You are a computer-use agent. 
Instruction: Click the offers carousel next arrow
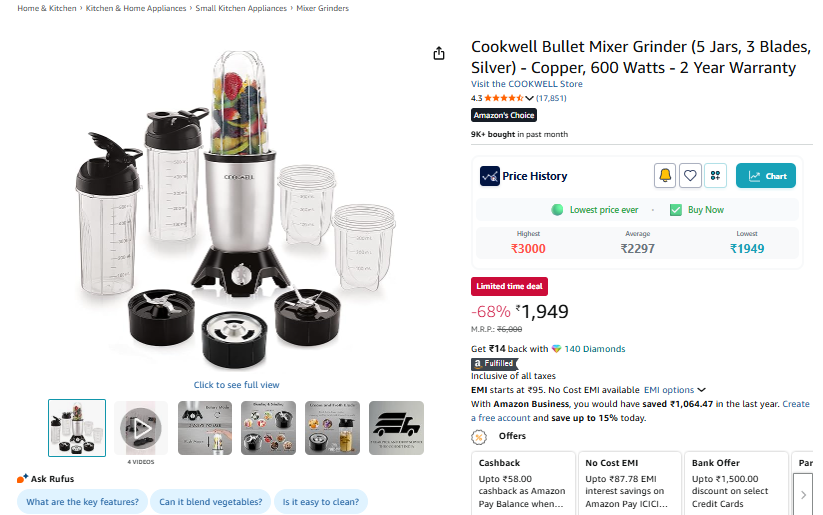tap(803, 495)
